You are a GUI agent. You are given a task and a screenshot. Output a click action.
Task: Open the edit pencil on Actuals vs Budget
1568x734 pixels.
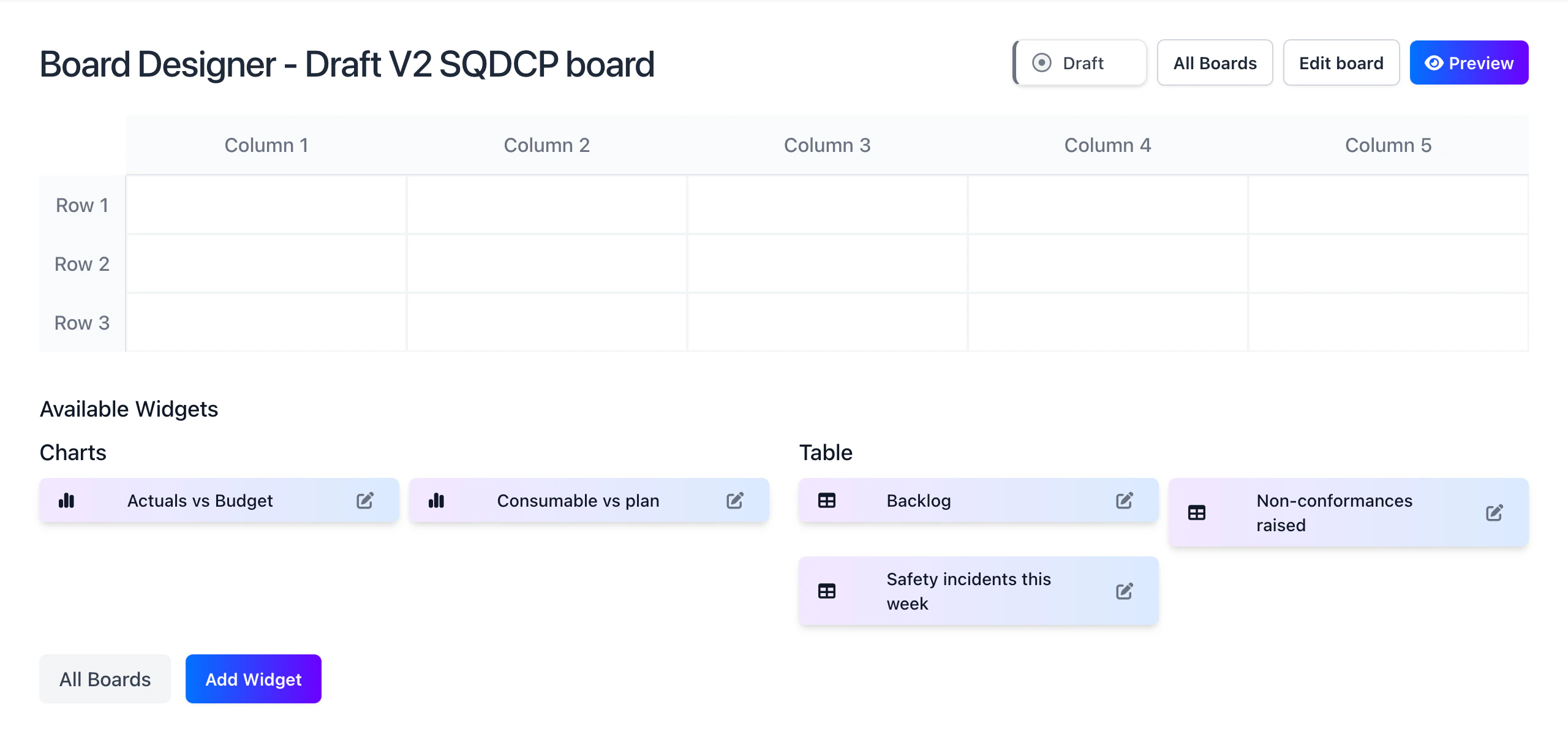tap(365, 501)
